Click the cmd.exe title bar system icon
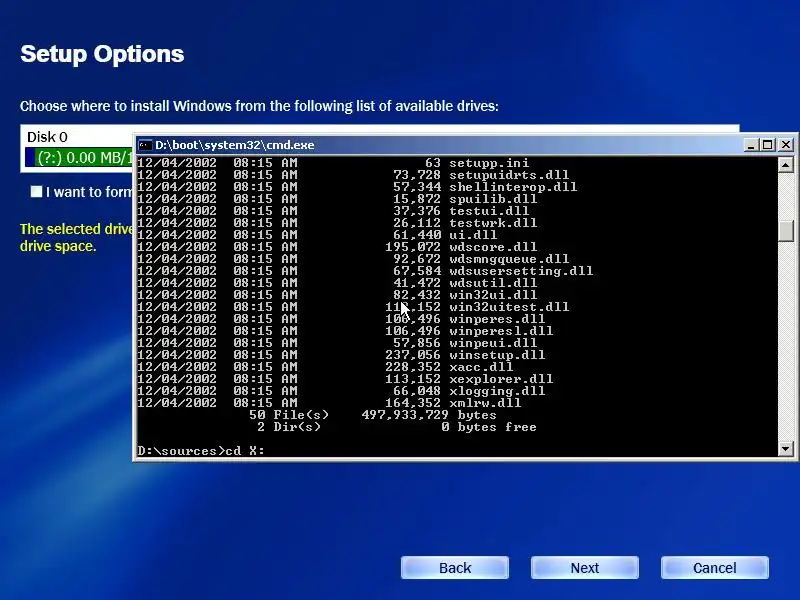This screenshot has width=800, height=600. pyautogui.click(x=145, y=145)
